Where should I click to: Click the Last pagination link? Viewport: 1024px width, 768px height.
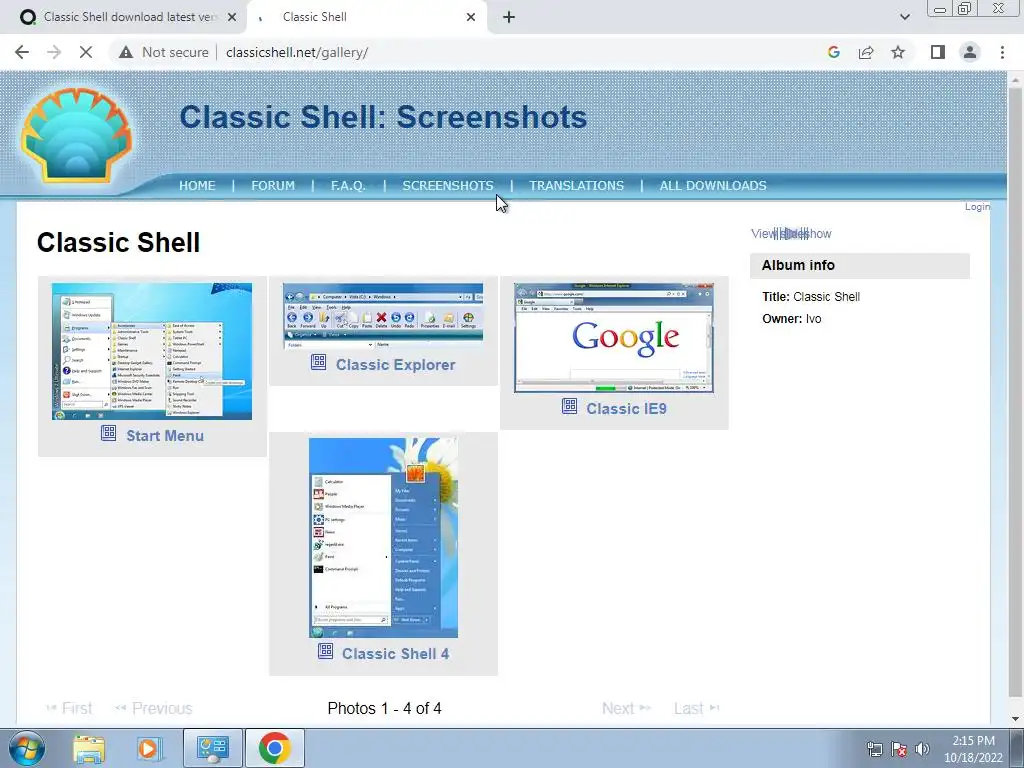(x=696, y=709)
